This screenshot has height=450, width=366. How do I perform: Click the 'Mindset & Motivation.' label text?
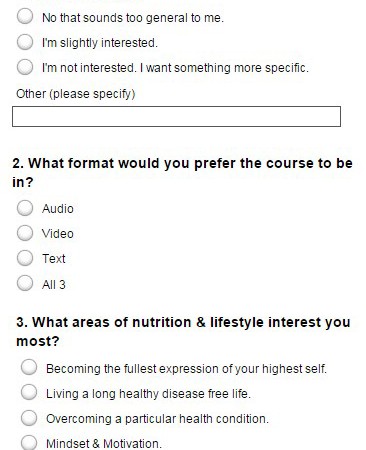[x=104, y=444]
